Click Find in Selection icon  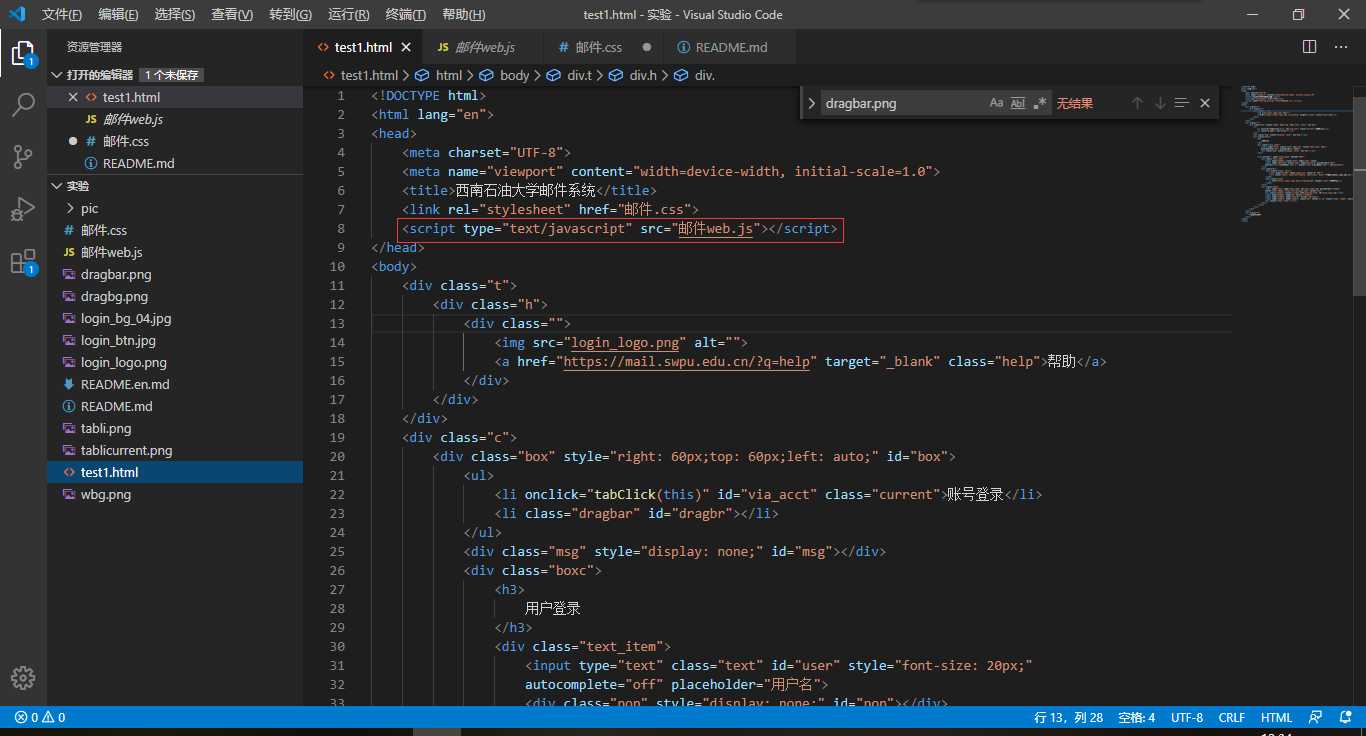1182,103
